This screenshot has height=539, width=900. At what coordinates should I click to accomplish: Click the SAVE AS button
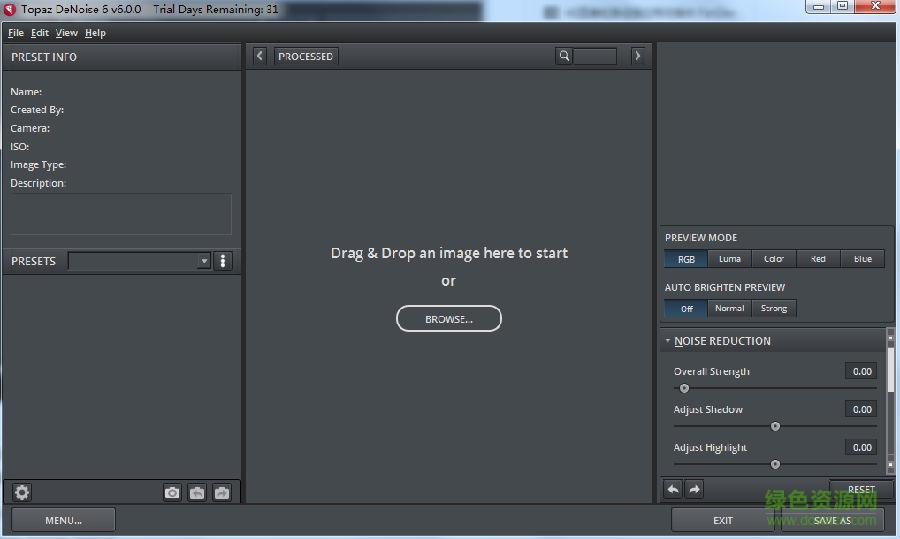point(832,520)
